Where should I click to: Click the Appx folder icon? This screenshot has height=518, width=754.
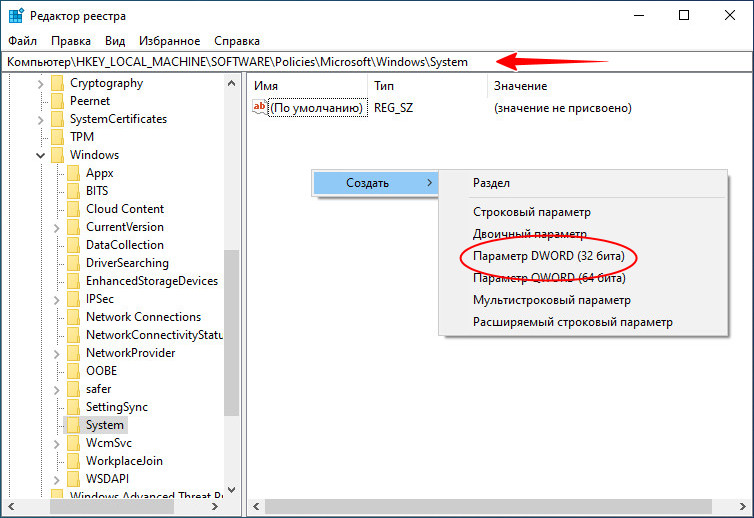(x=73, y=173)
